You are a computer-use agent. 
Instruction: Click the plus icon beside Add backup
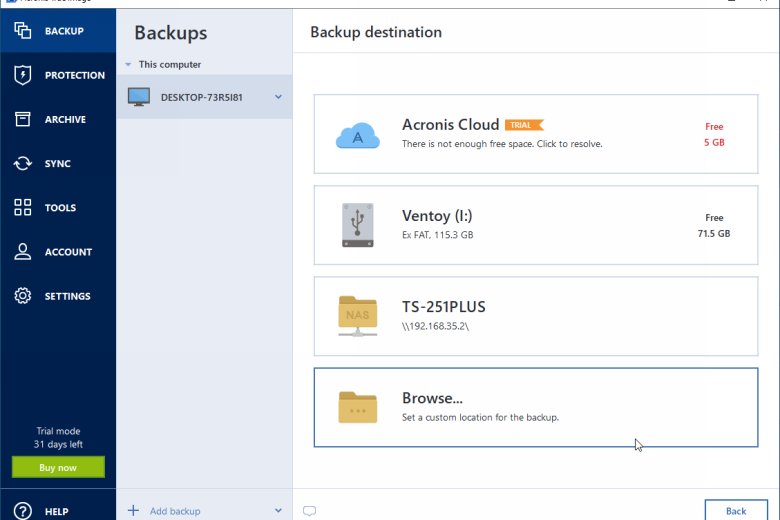coord(133,511)
